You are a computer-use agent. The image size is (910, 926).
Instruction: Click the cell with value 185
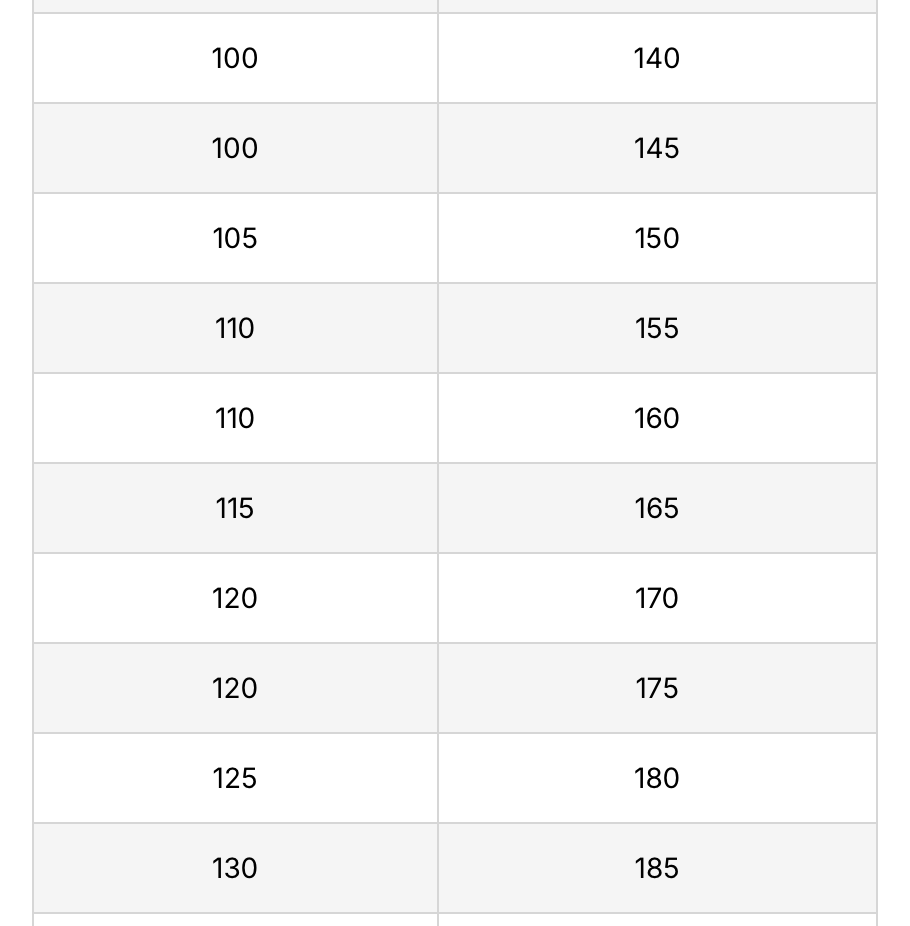point(657,869)
